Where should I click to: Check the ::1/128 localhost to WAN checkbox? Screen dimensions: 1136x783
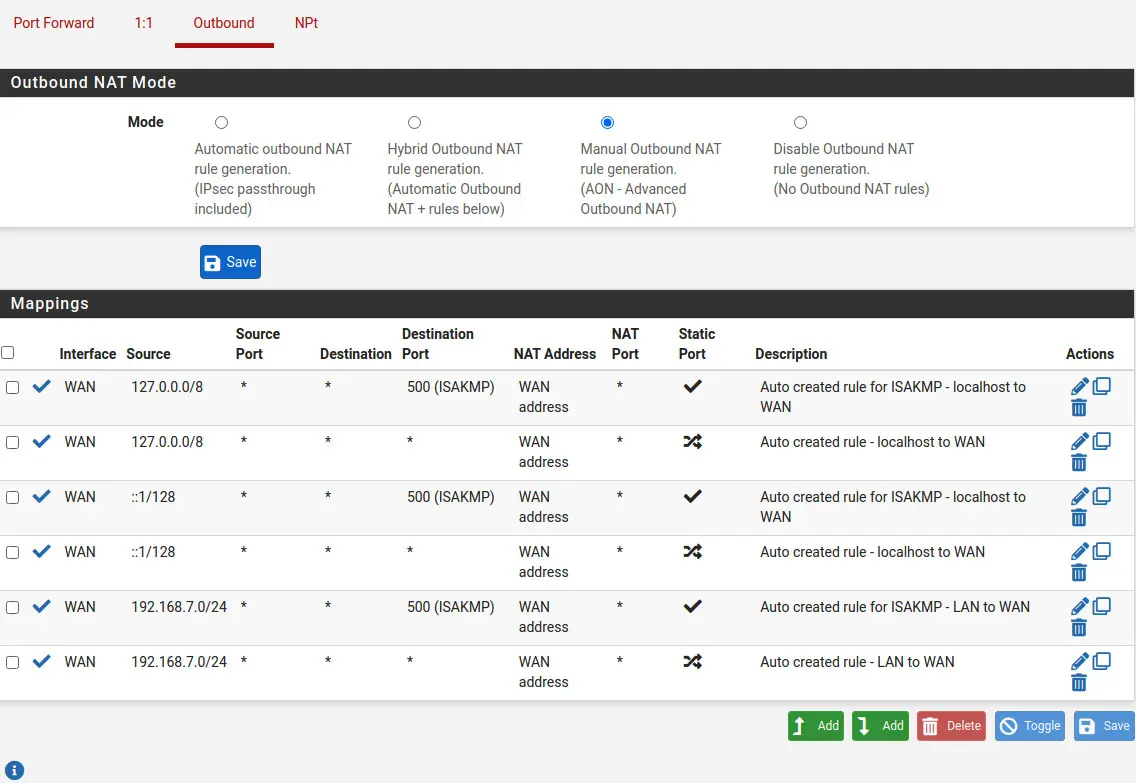[12, 553]
